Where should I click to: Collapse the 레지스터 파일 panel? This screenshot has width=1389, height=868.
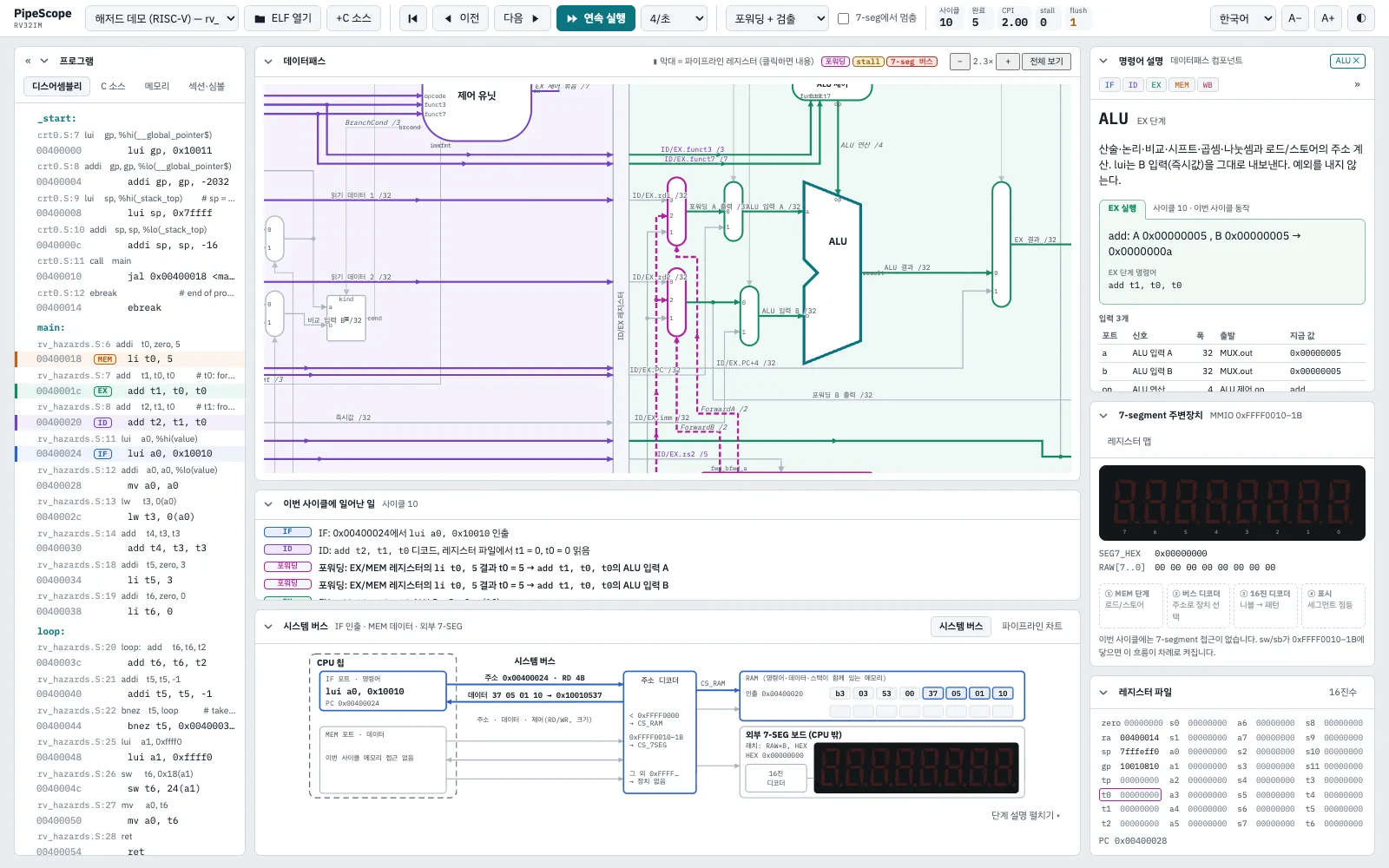tap(1103, 693)
